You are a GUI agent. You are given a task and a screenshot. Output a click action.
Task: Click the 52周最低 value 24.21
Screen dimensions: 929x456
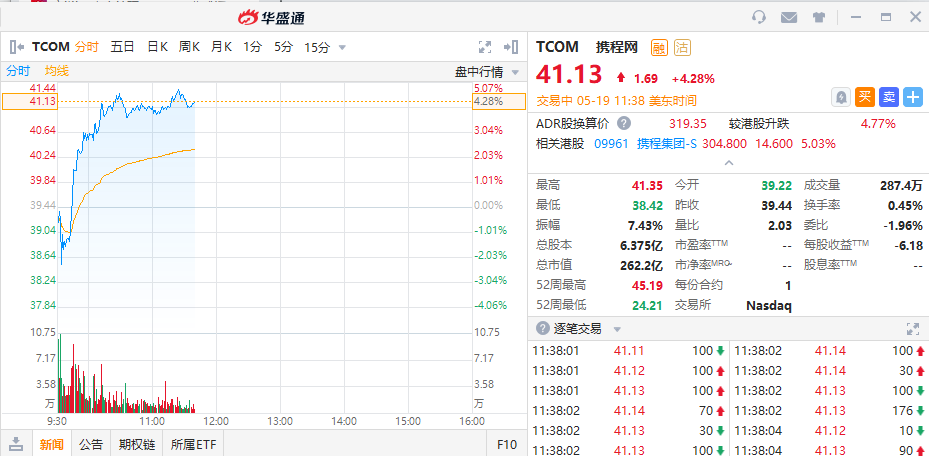[647, 306]
